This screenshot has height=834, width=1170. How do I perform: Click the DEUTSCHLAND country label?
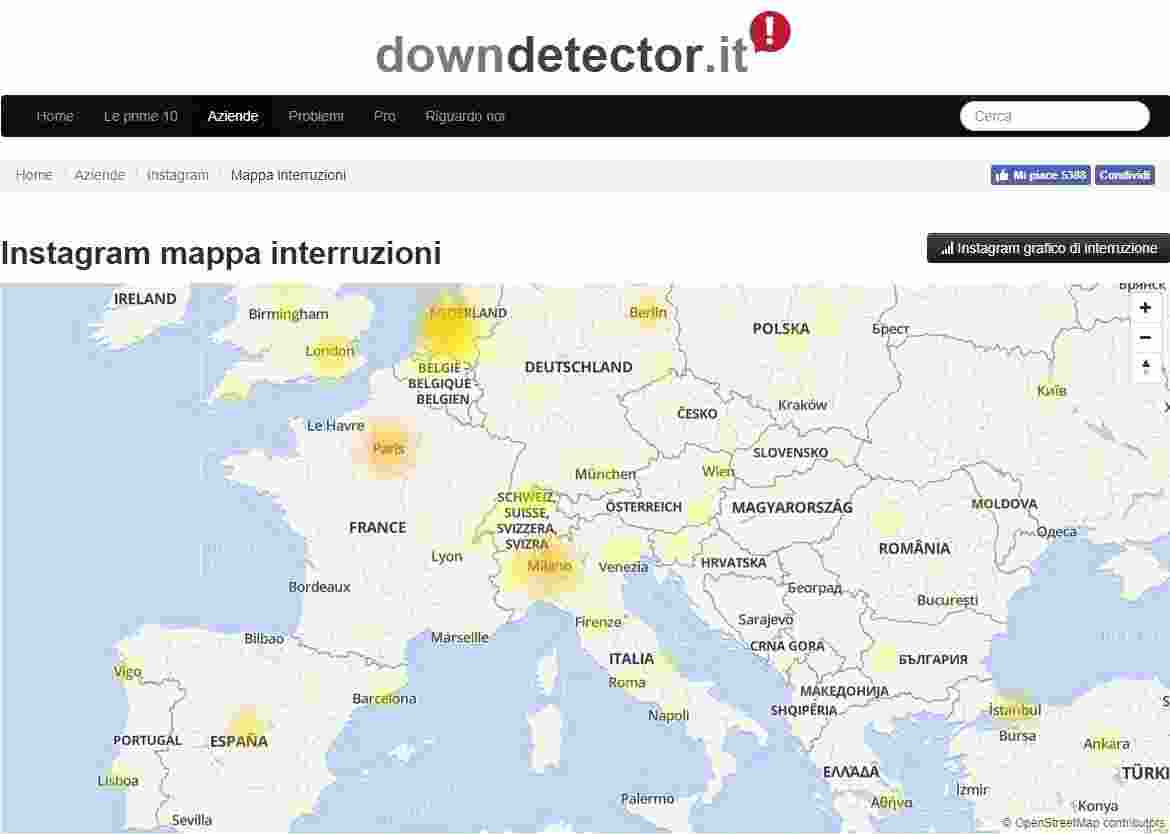tap(578, 367)
